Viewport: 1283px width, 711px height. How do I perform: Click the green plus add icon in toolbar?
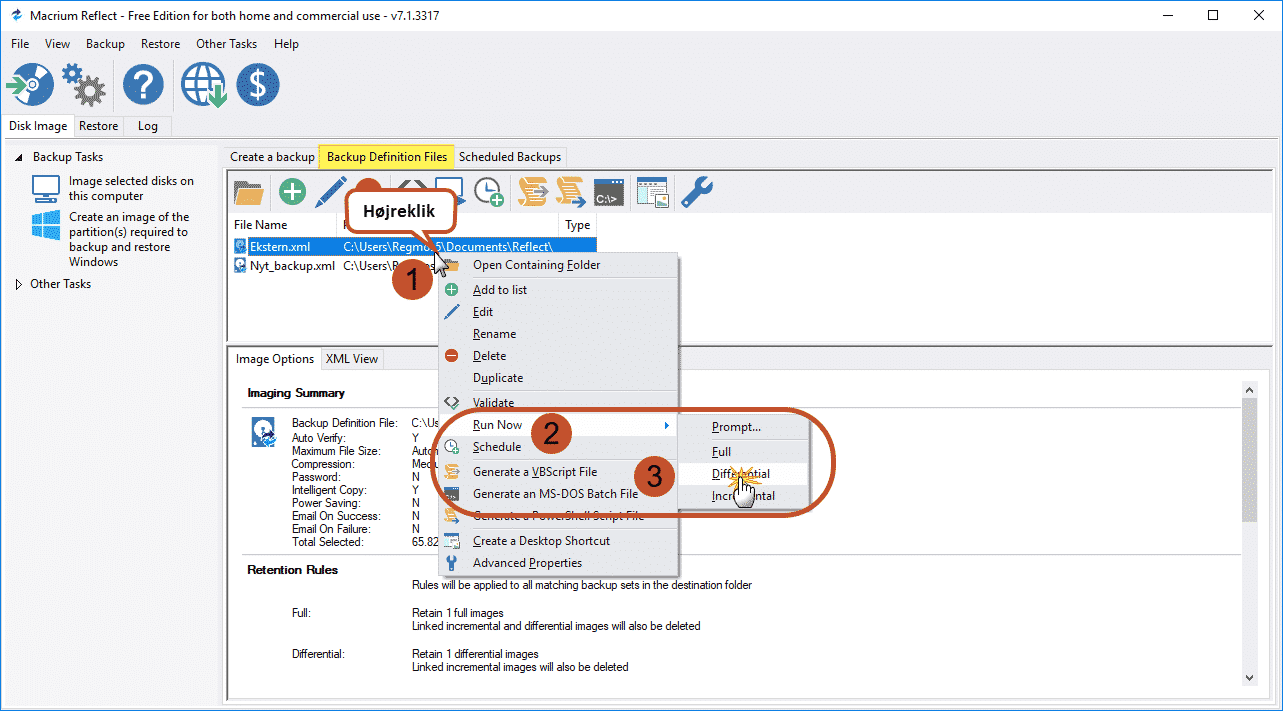[292, 192]
